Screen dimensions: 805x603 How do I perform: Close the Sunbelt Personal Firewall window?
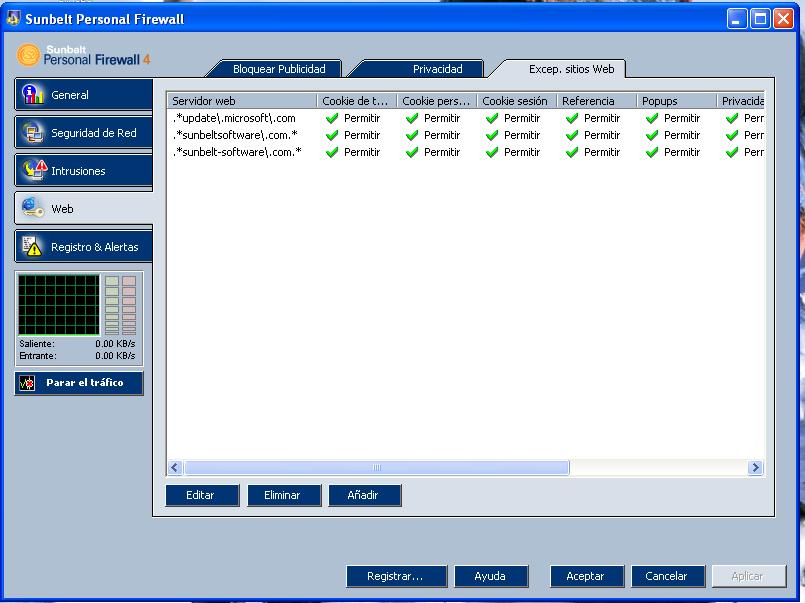pos(783,19)
